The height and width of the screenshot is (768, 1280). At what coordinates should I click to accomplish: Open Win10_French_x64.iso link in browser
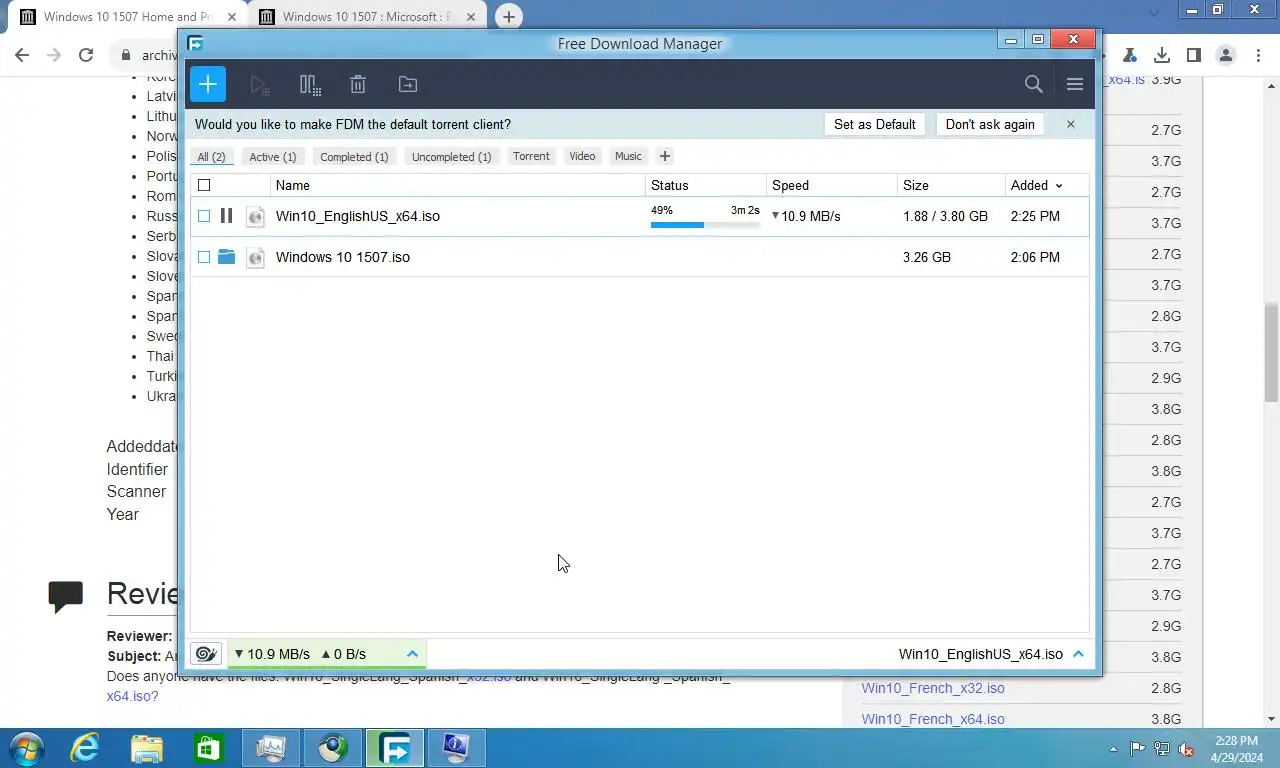point(933,719)
